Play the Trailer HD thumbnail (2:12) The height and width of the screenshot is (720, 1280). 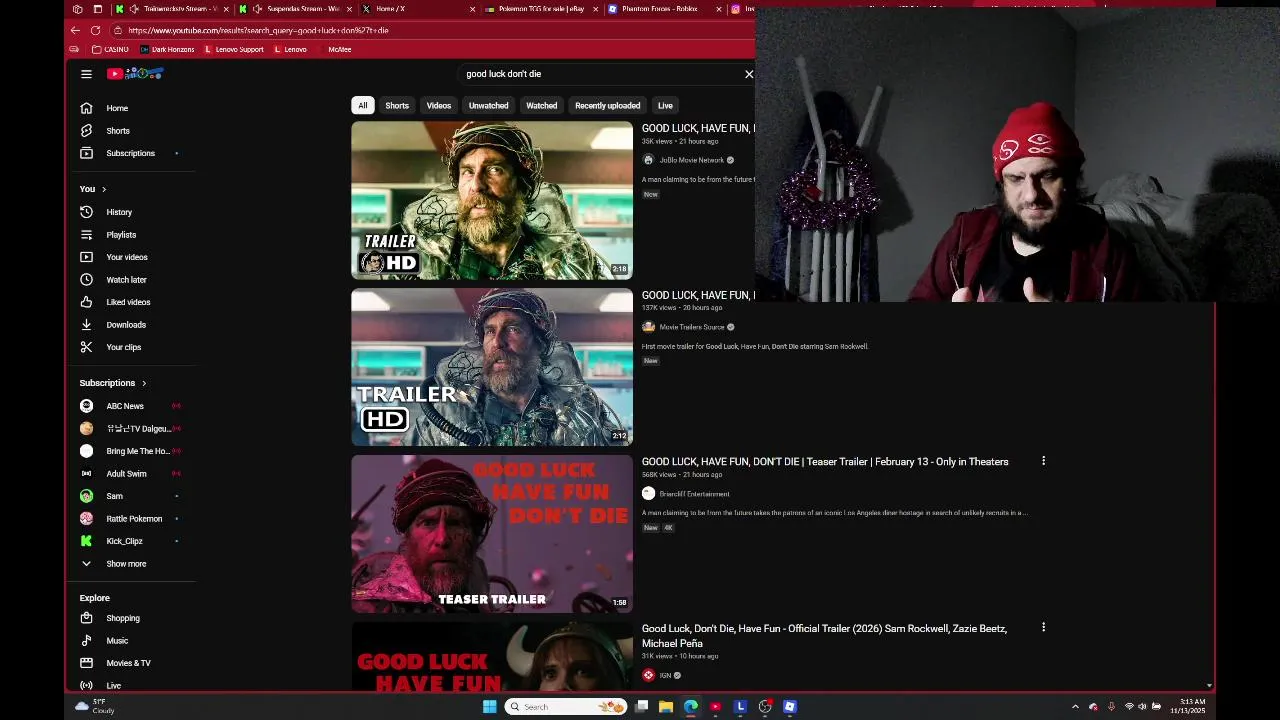(492, 367)
